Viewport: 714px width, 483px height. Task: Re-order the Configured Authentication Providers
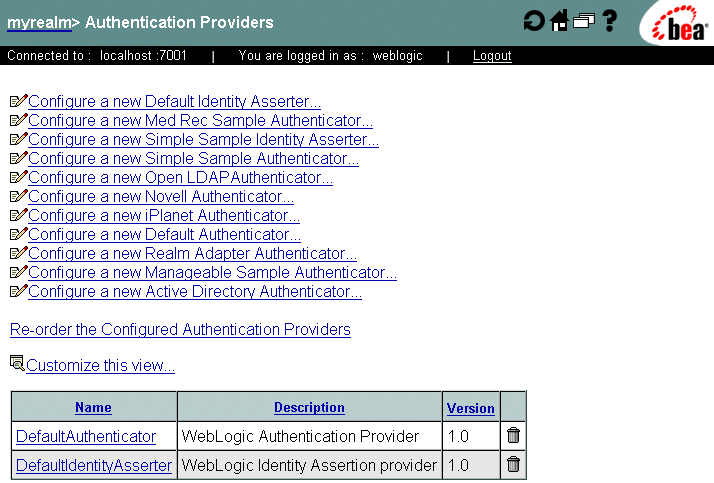coord(180,330)
